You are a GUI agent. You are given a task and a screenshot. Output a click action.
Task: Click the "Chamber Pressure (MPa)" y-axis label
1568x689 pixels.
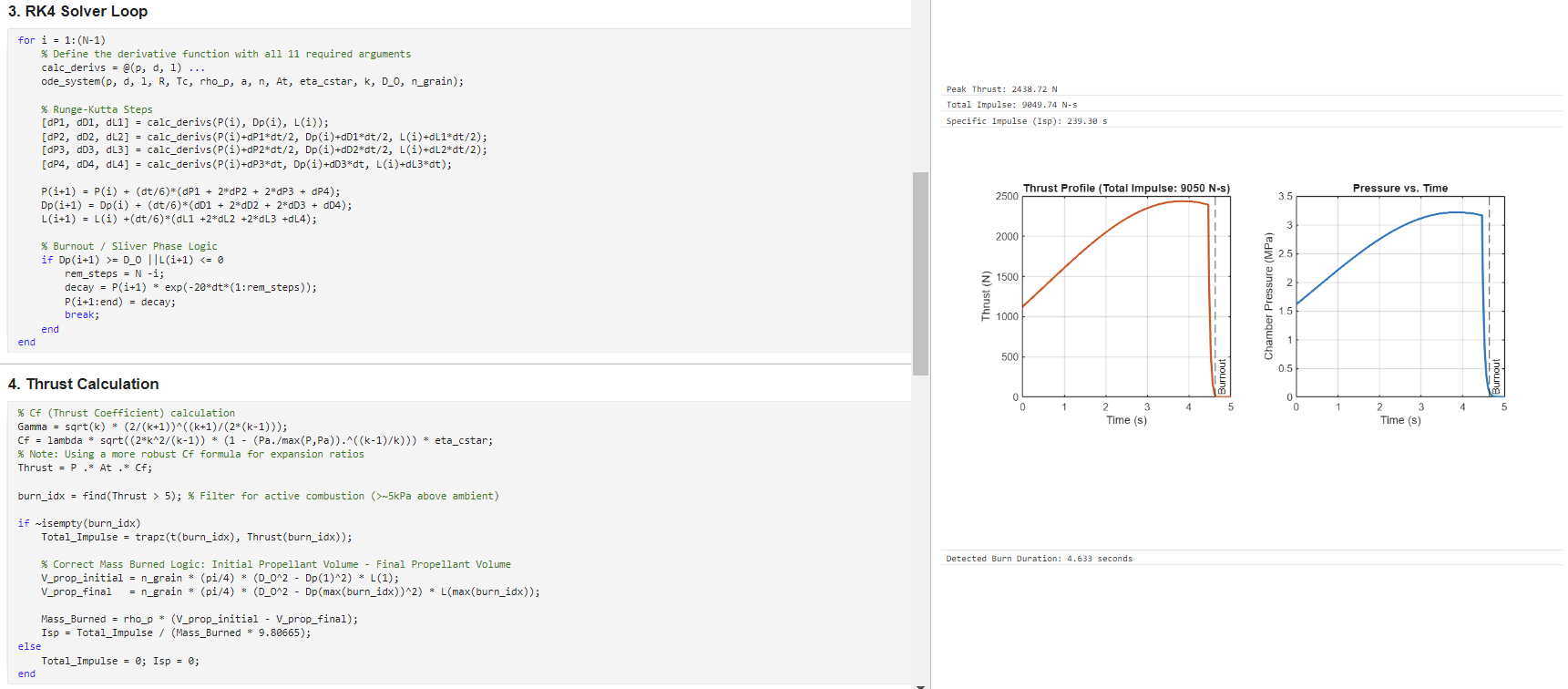click(x=1268, y=296)
